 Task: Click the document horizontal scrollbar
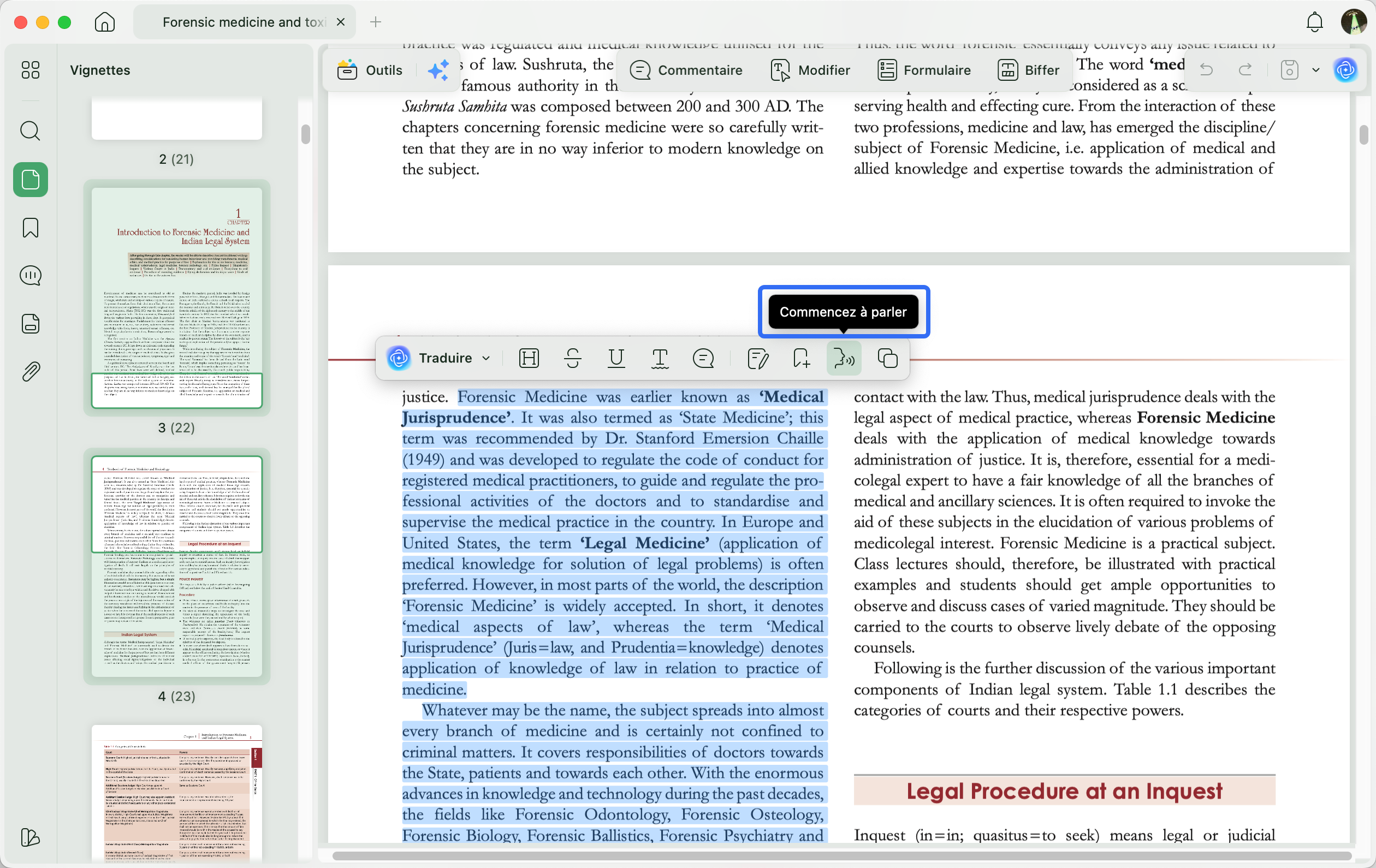pyautogui.click(x=842, y=856)
